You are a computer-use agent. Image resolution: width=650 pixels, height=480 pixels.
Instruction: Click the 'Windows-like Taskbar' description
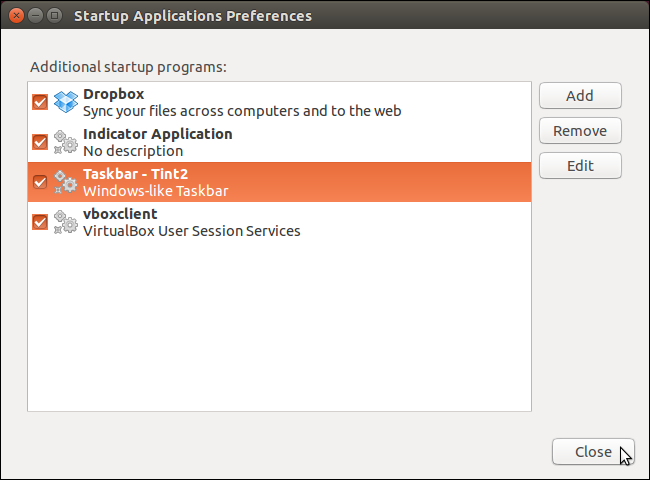(x=155, y=191)
